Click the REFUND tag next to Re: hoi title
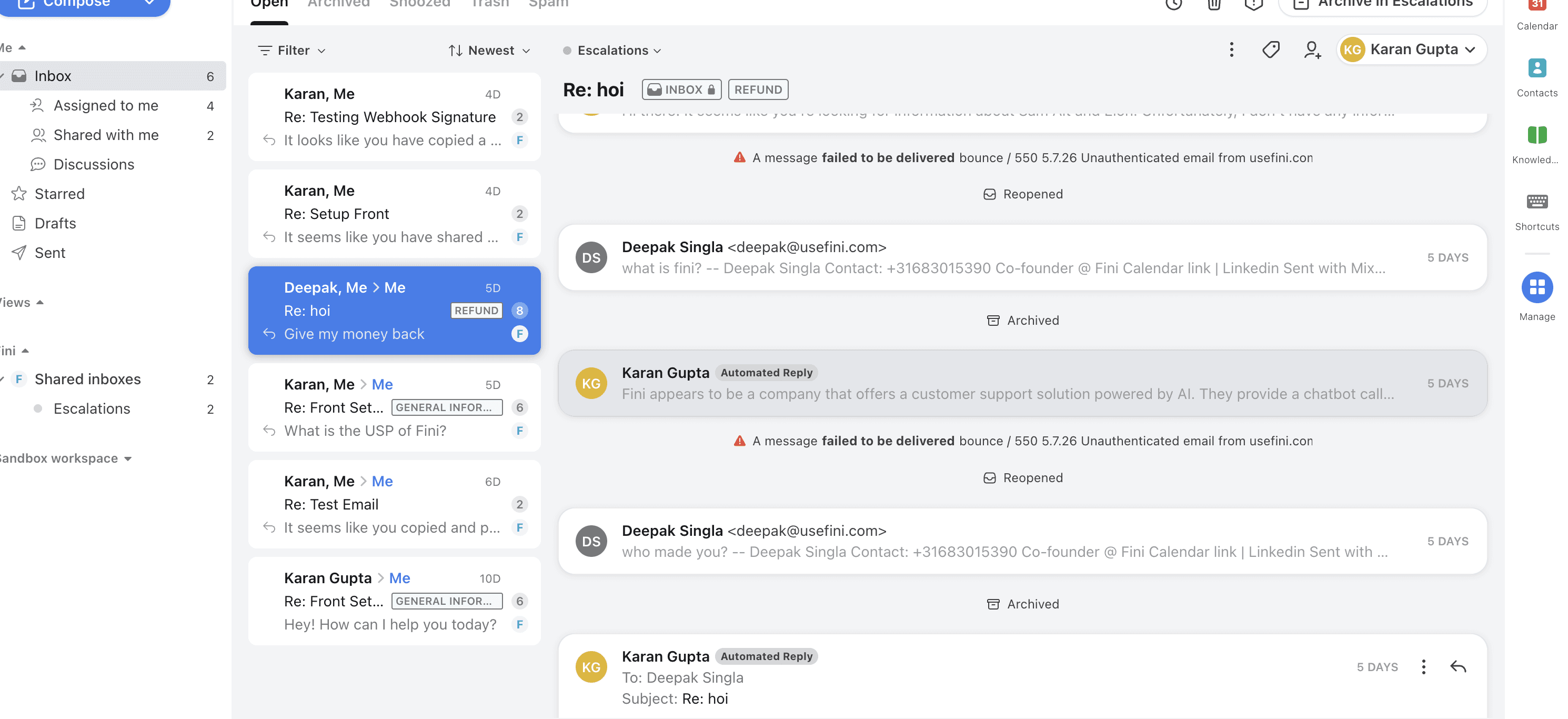Viewport: 1568px width, 719px height. point(758,89)
